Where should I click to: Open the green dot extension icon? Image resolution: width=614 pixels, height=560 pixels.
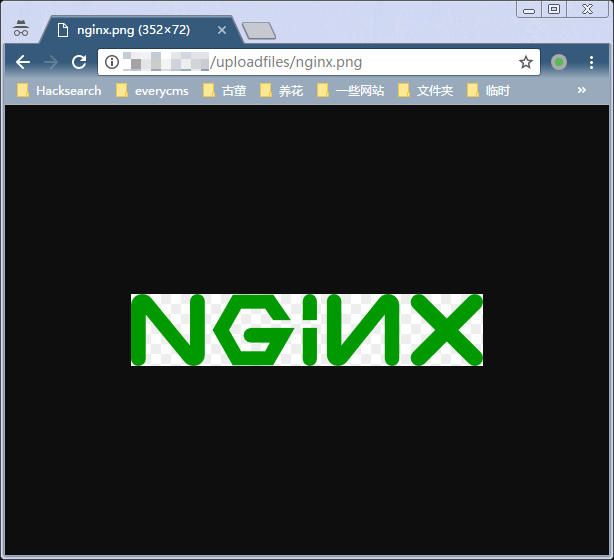pyautogui.click(x=559, y=62)
